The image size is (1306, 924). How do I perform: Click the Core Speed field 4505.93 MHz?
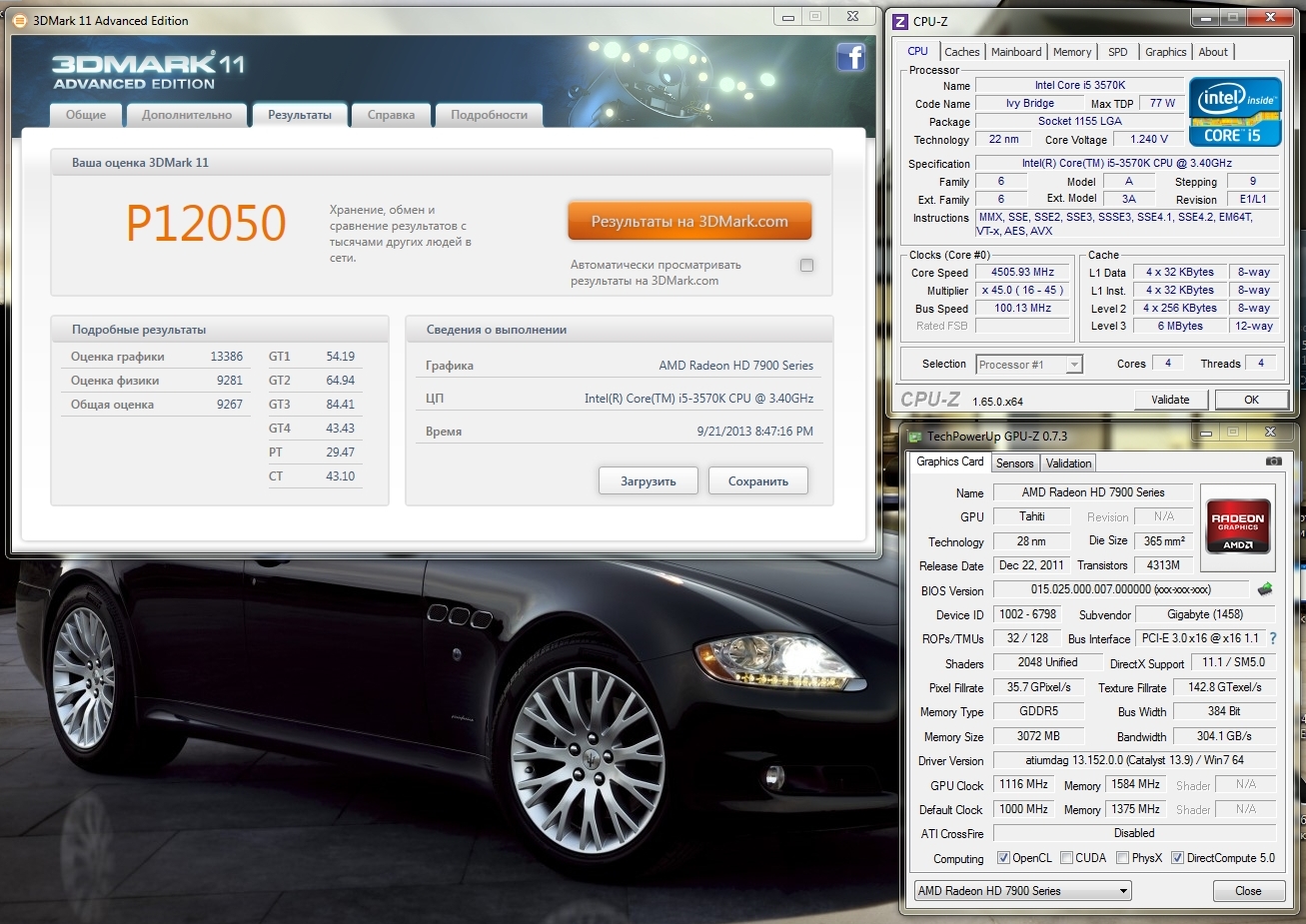pyautogui.click(x=1022, y=272)
